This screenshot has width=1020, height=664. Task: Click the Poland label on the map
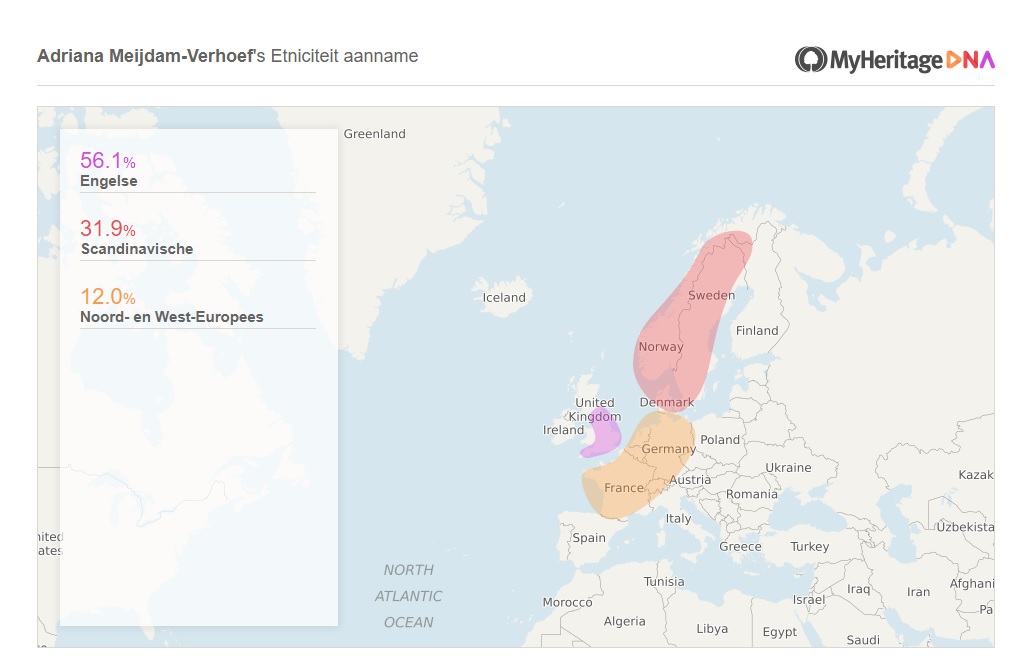tap(720, 440)
